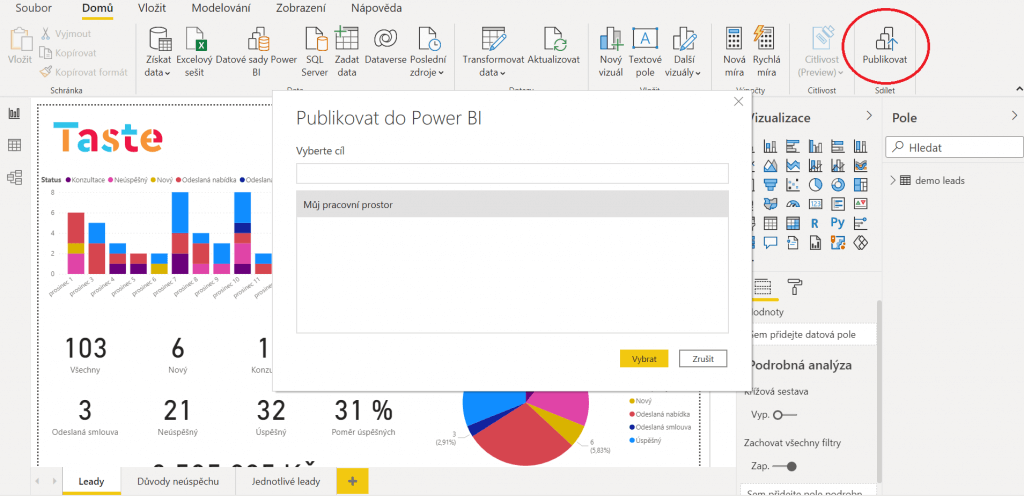Click the Zrušit button
Viewport: 1024px width, 496px height.
[703, 358]
